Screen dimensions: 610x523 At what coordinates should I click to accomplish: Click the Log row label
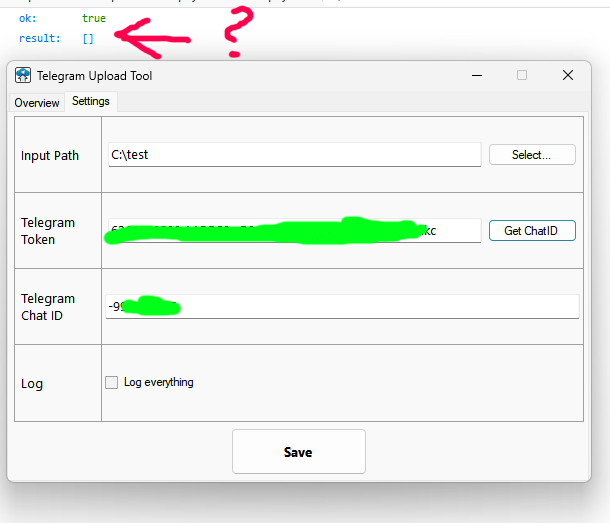(32, 384)
